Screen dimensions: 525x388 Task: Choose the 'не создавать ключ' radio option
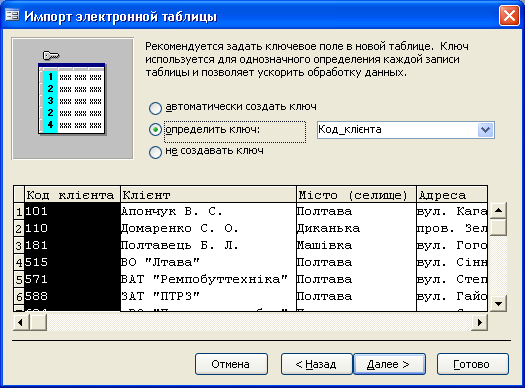(155, 152)
